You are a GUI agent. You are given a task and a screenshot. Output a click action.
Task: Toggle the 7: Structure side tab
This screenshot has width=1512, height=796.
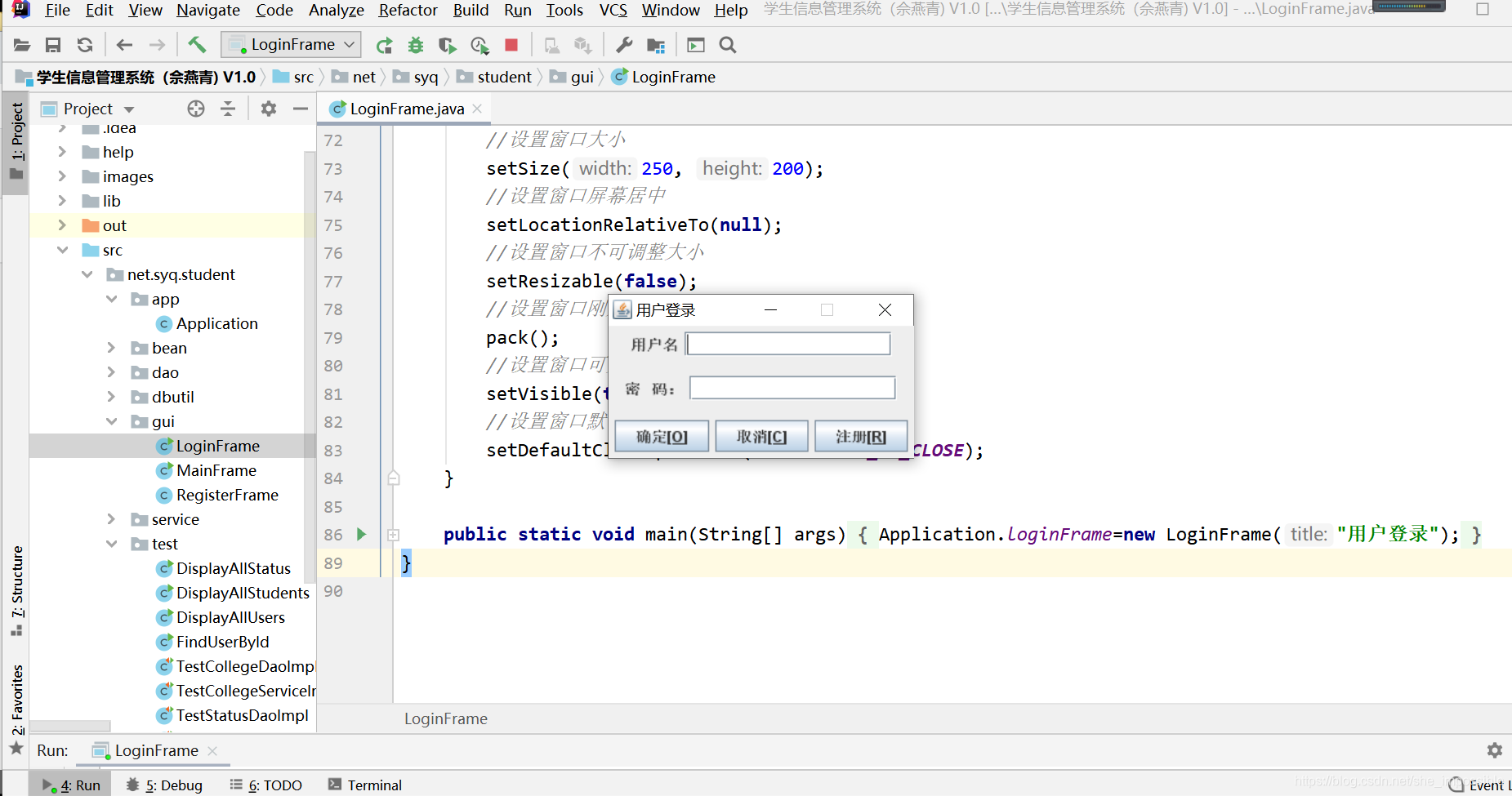point(16,589)
